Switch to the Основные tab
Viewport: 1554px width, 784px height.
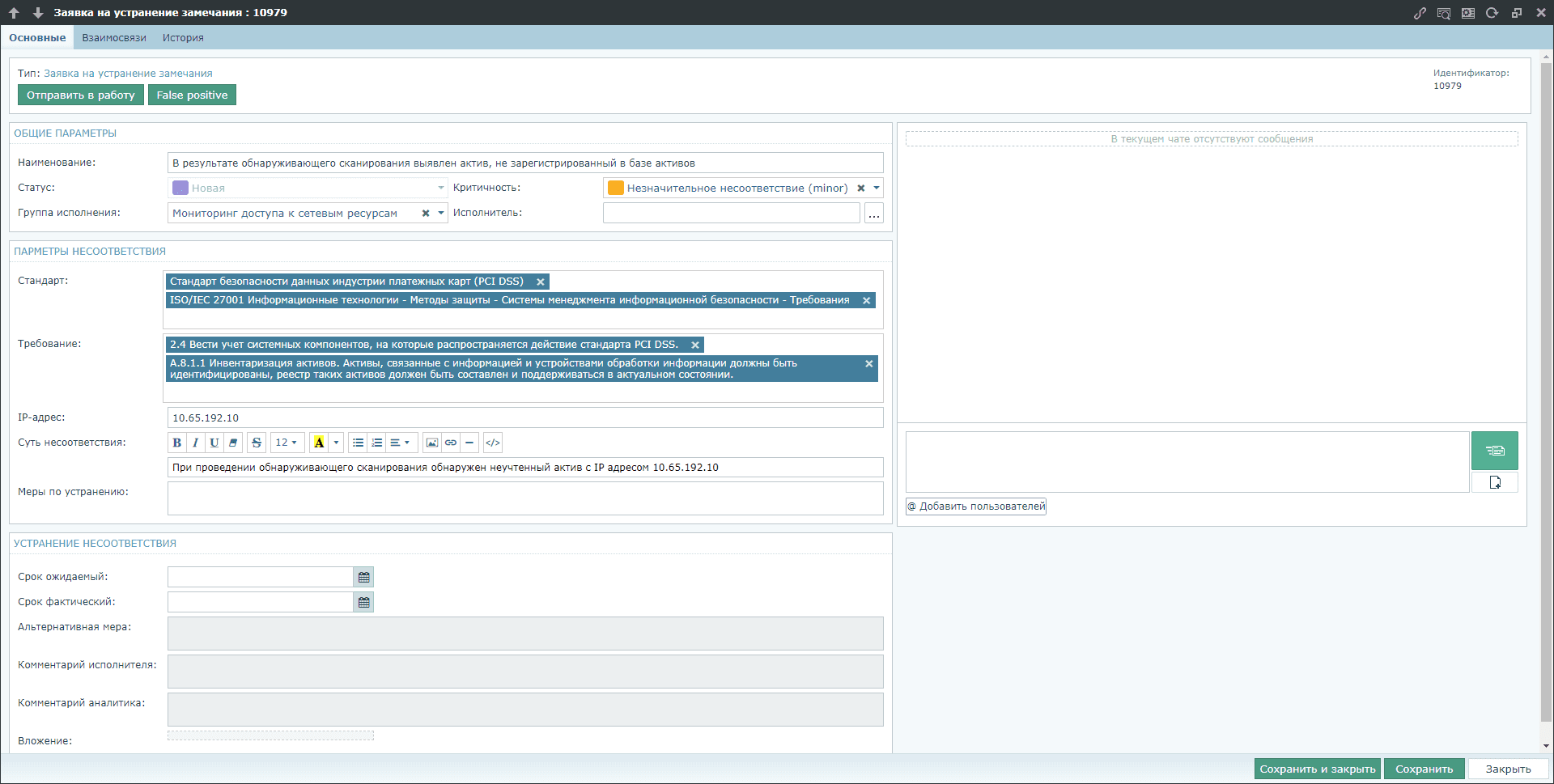37,38
